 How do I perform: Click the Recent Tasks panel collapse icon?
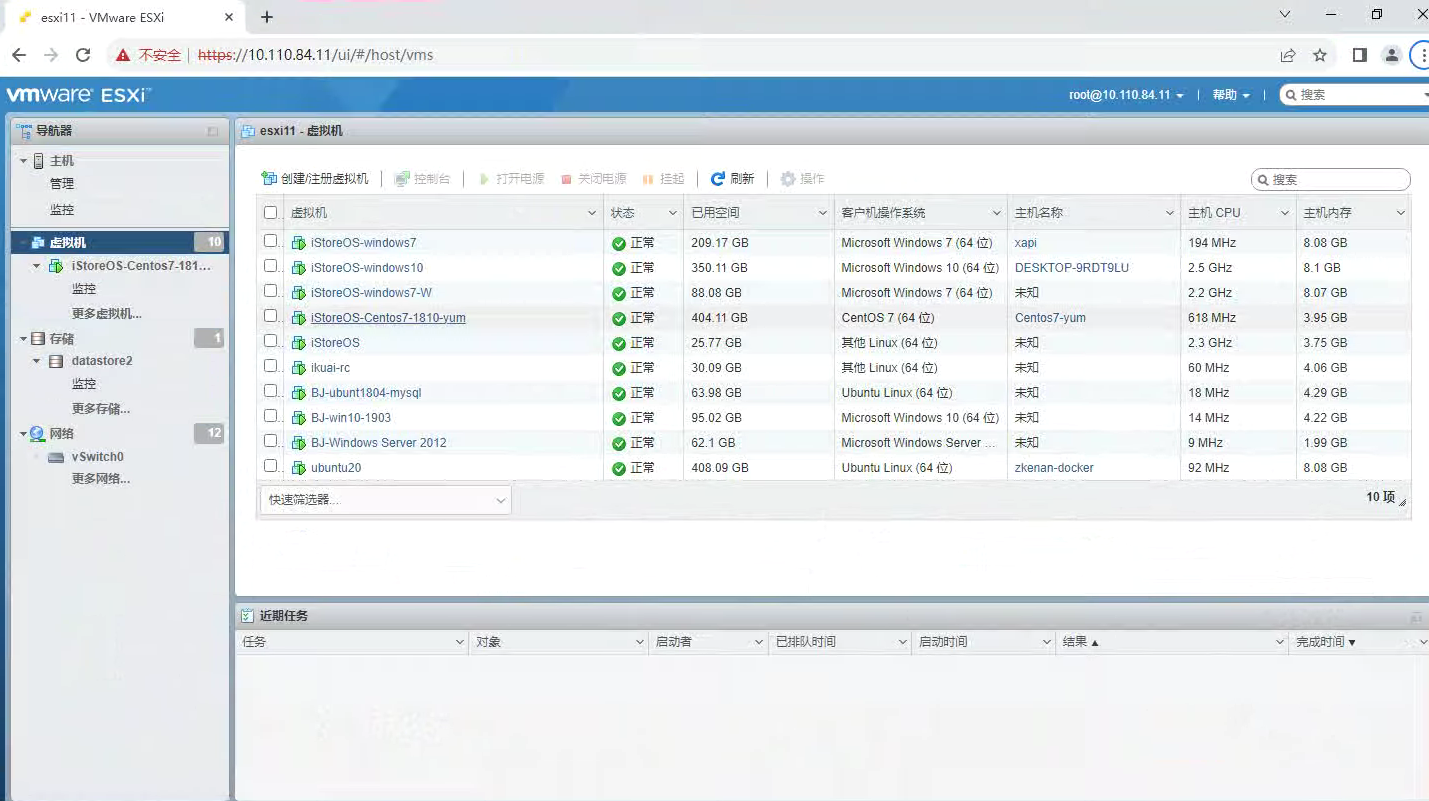click(x=1416, y=617)
